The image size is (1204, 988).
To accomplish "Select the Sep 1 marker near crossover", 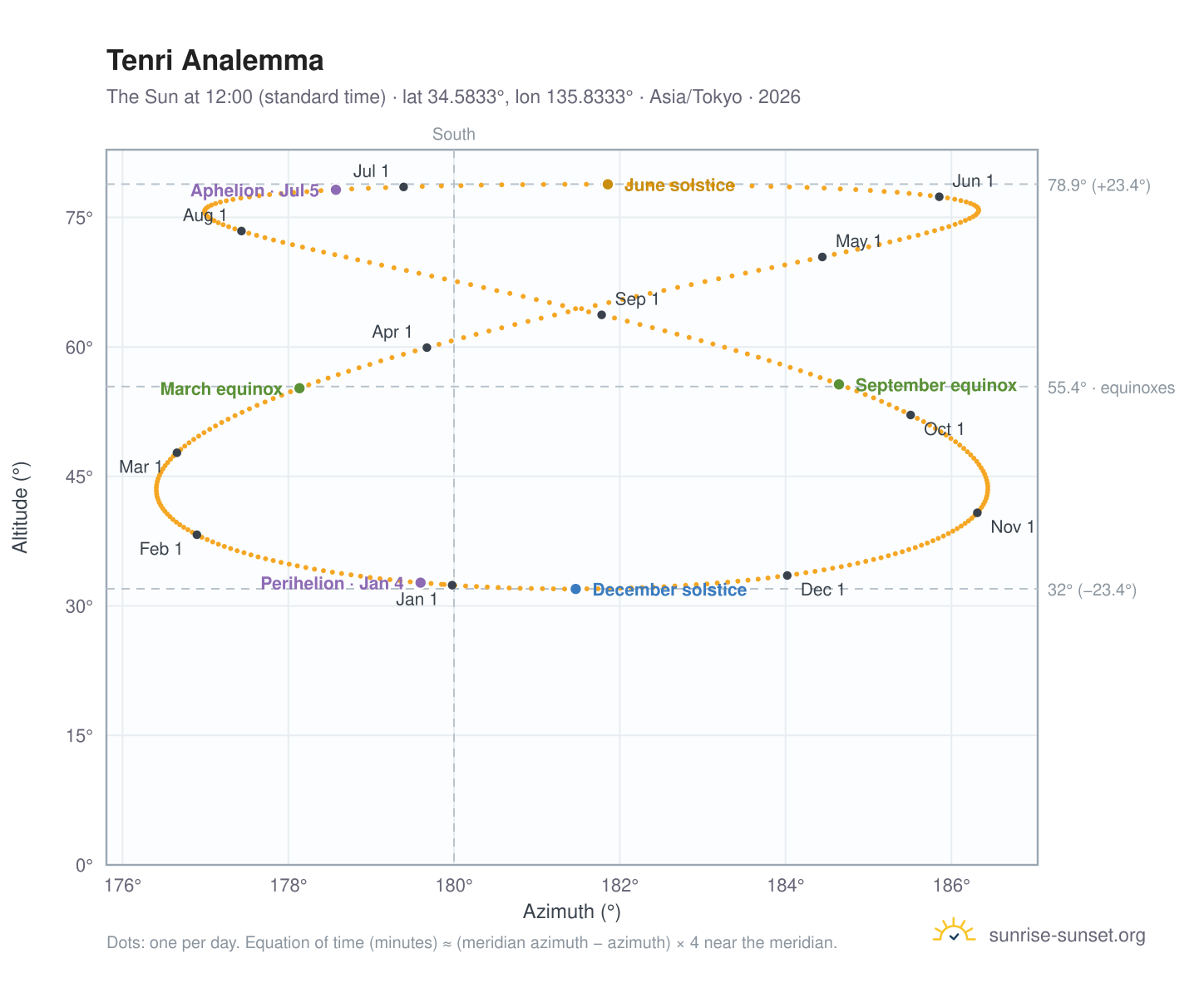I will (x=602, y=314).
